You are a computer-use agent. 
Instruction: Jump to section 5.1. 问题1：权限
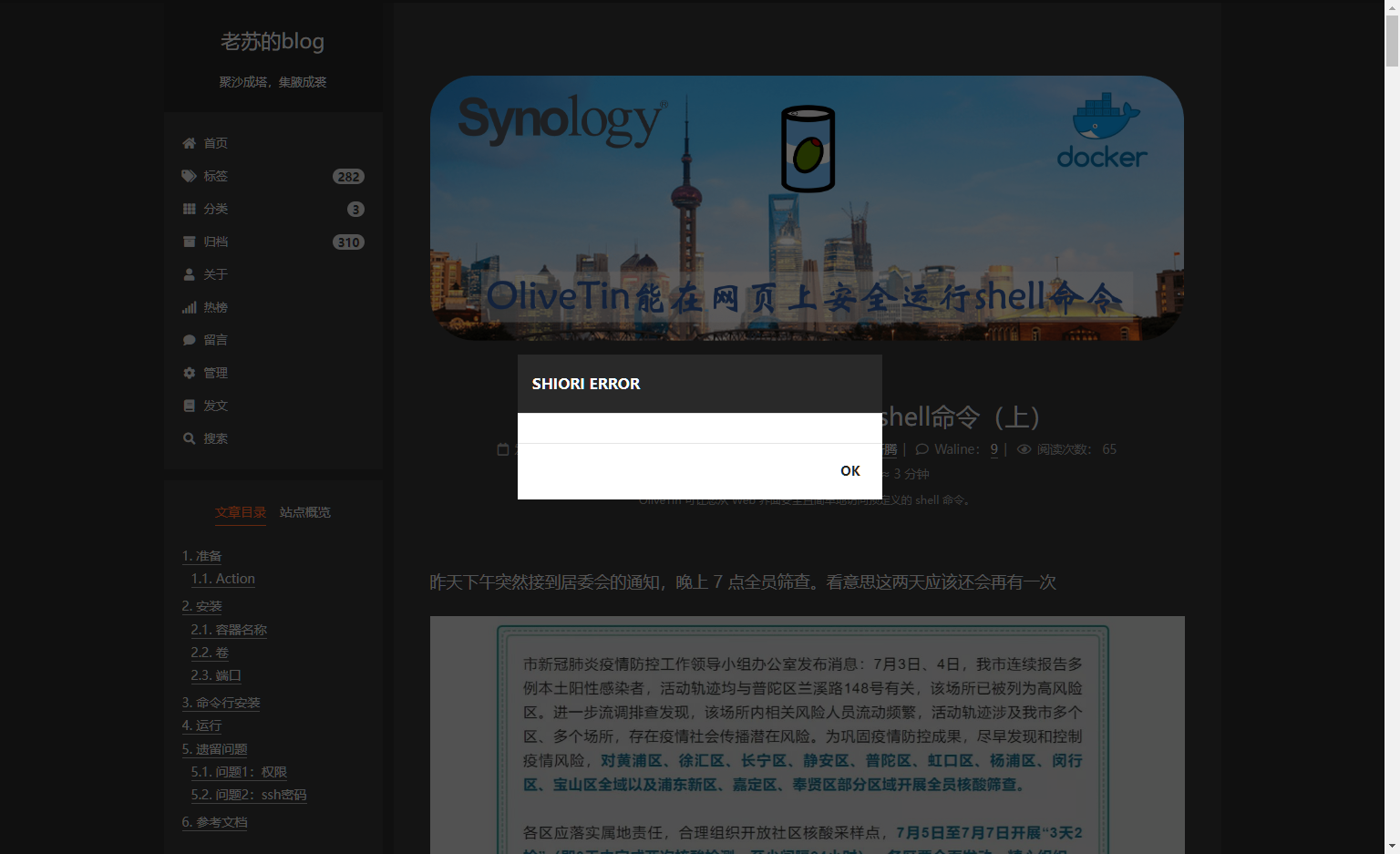coord(239,772)
